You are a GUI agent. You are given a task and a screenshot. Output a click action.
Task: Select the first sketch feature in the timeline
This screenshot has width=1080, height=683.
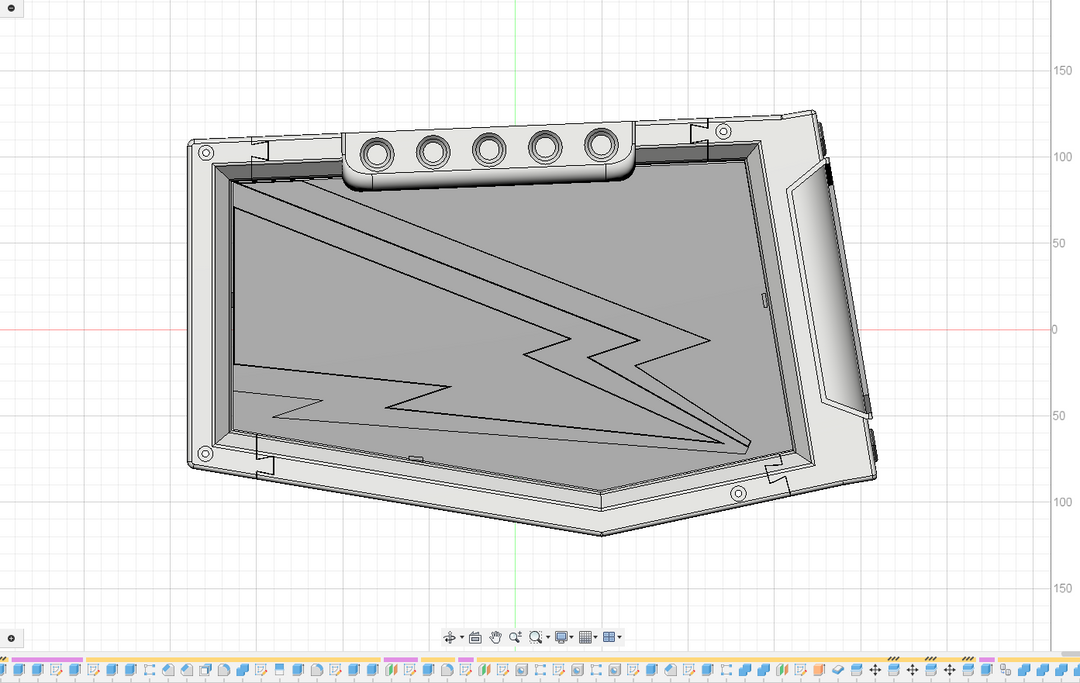pos(57,669)
